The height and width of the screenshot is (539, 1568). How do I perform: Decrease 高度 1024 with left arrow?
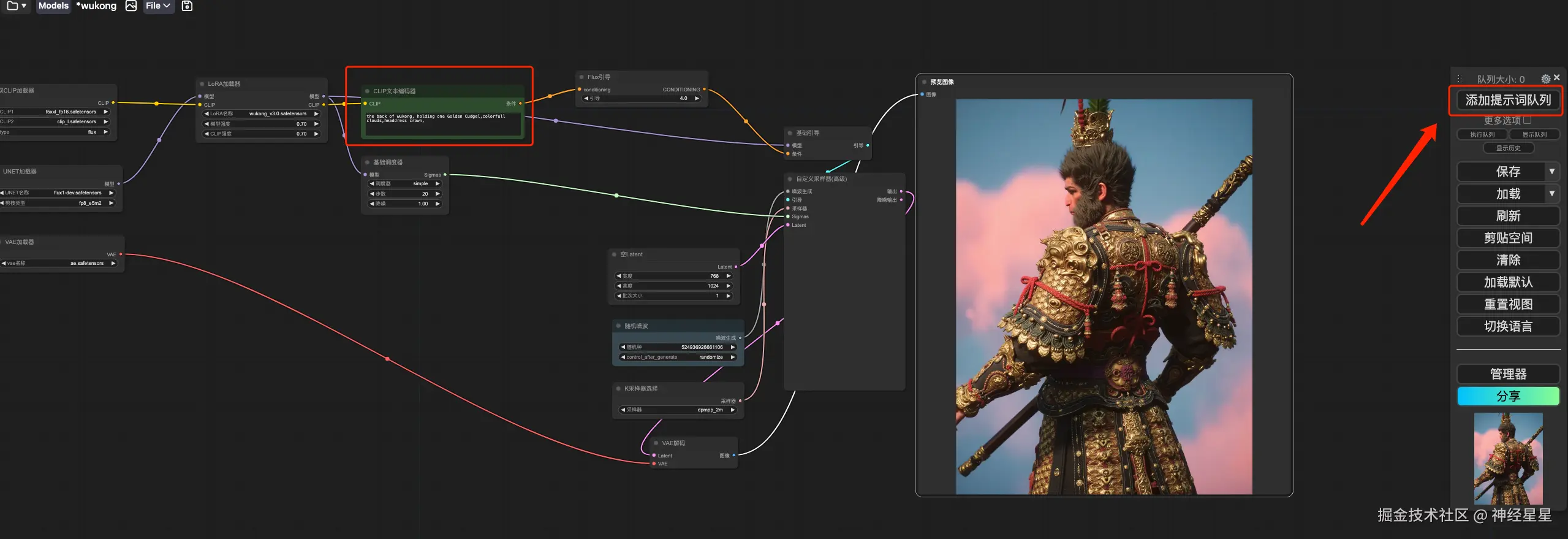click(619, 286)
